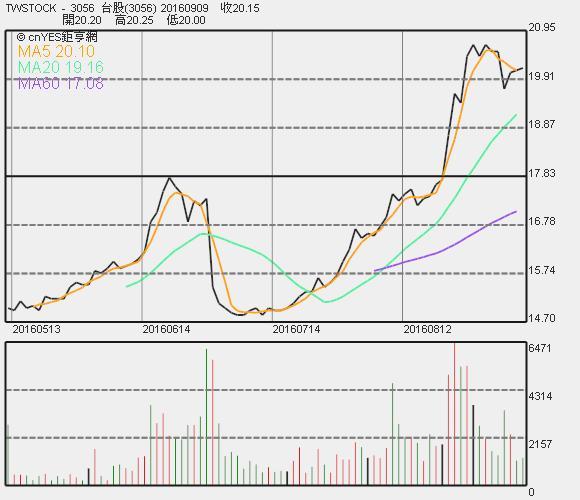This screenshot has height=500, width=580.
Task: Click the closing price 收20.15 text
Action: tap(240, 8)
